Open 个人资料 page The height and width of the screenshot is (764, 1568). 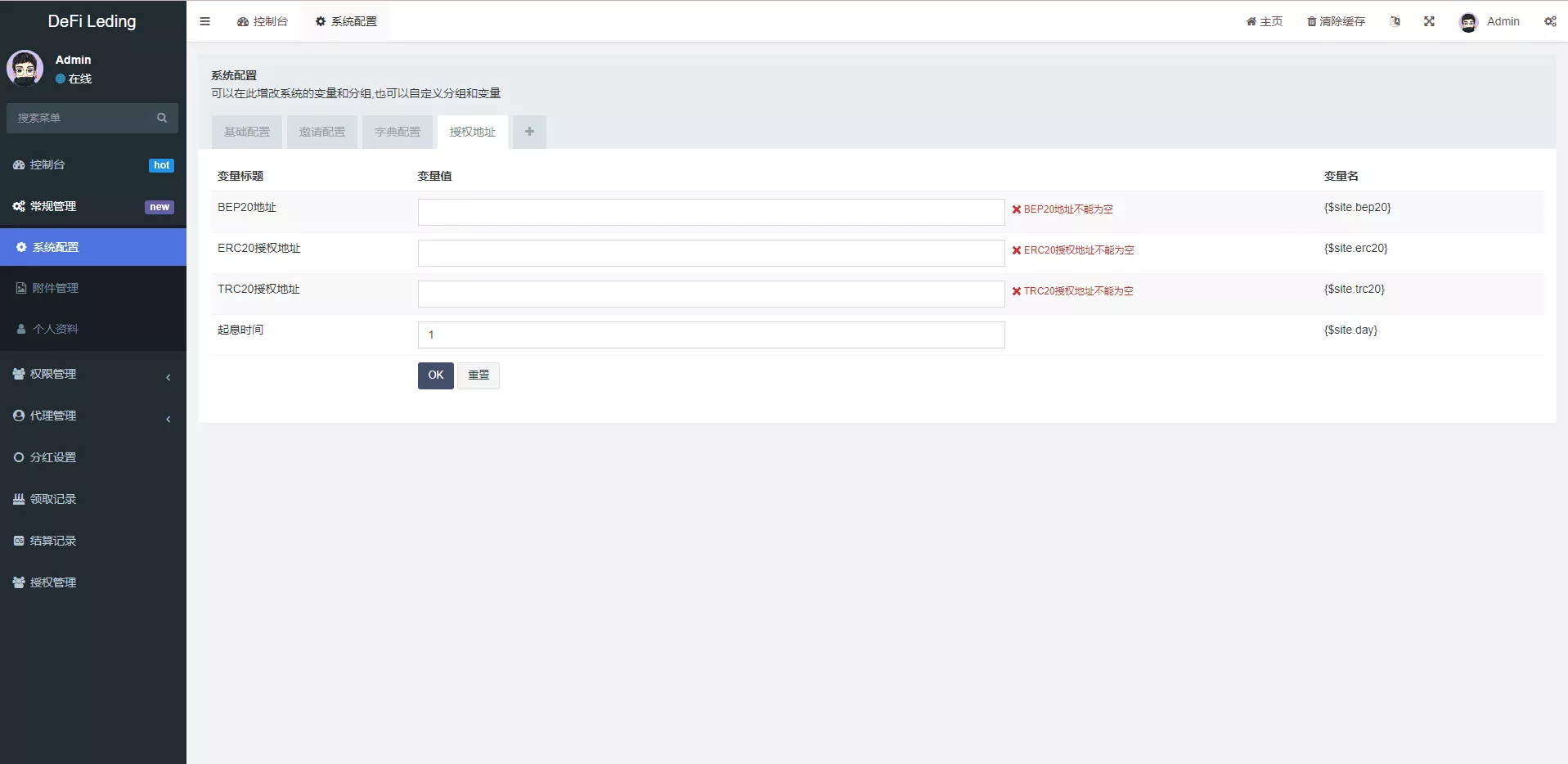(x=56, y=328)
